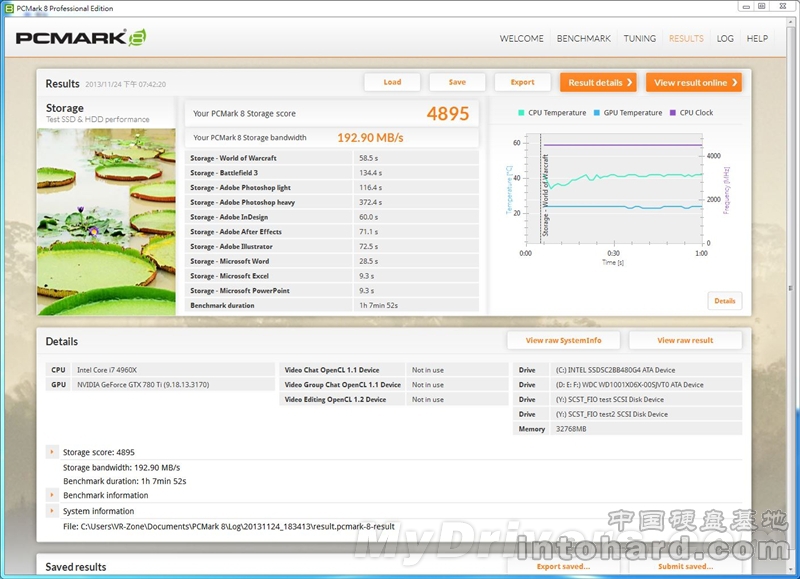Click the results date 2013/11/24 timestamp
Screen dimensions: 800x579
click(126, 84)
